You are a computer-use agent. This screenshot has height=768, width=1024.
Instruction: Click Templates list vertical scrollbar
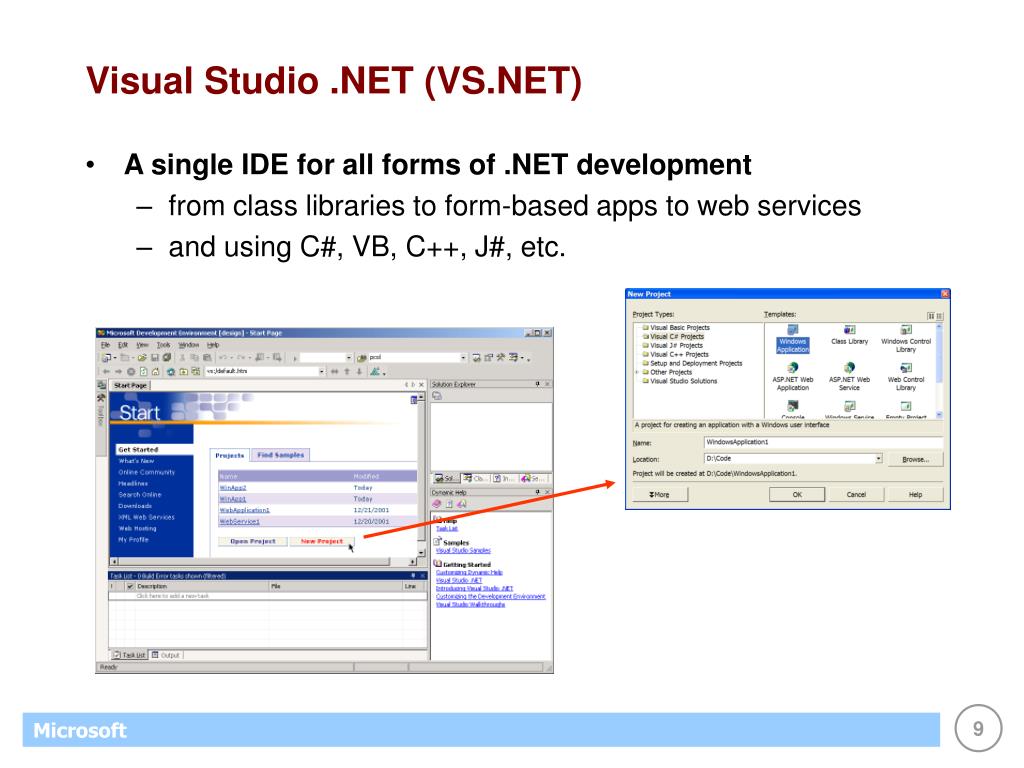[939, 370]
